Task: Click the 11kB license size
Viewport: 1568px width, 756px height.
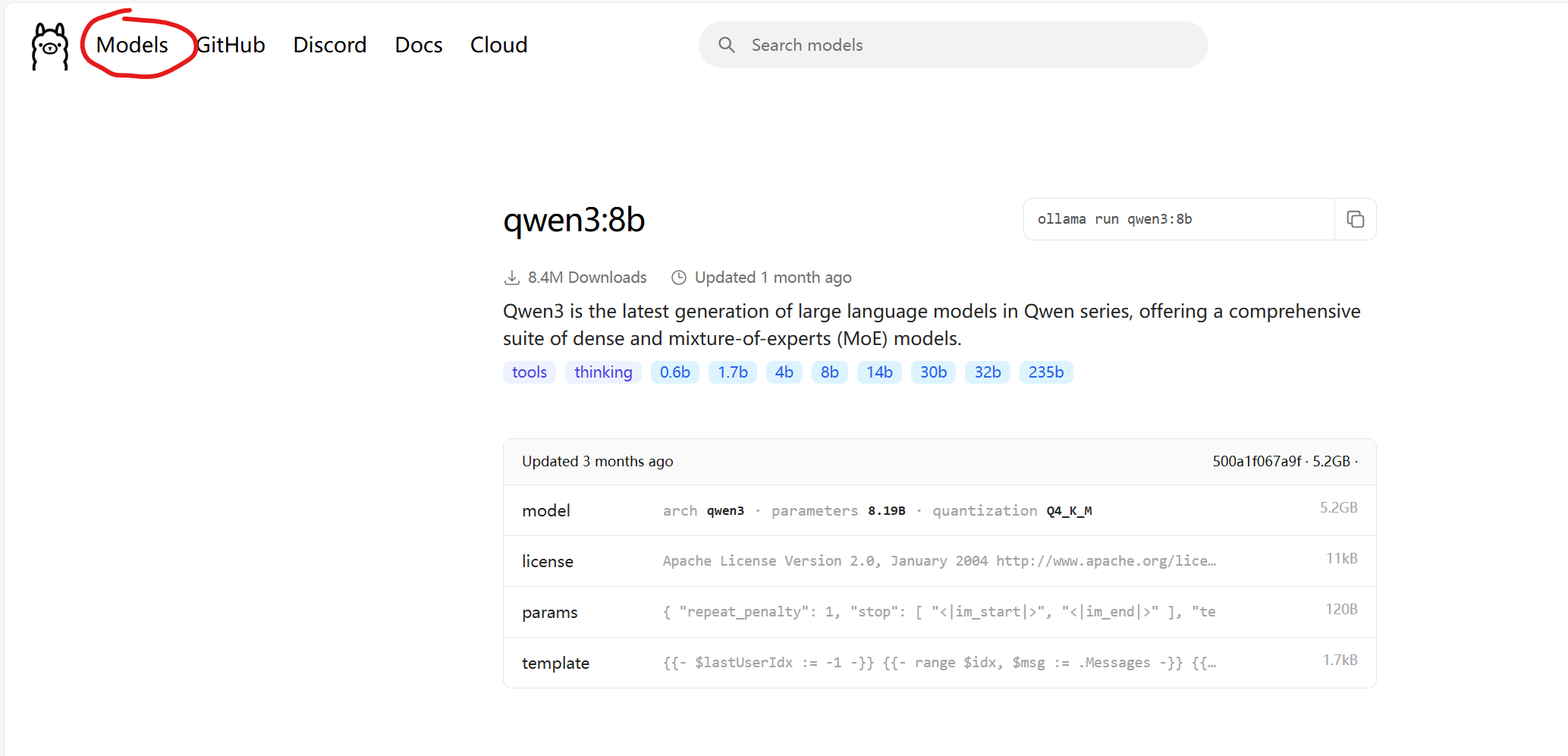Action: (1341, 559)
